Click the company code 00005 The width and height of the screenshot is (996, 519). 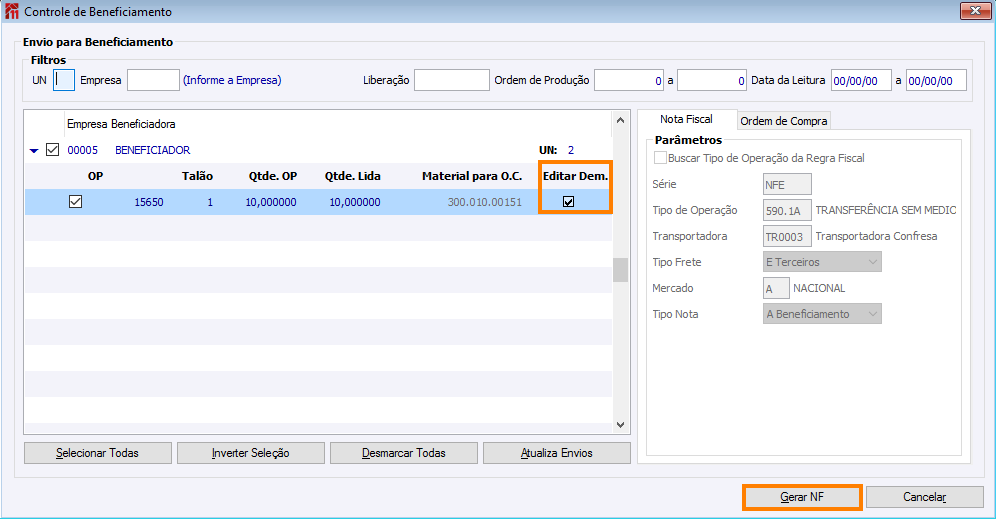coord(83,150)
